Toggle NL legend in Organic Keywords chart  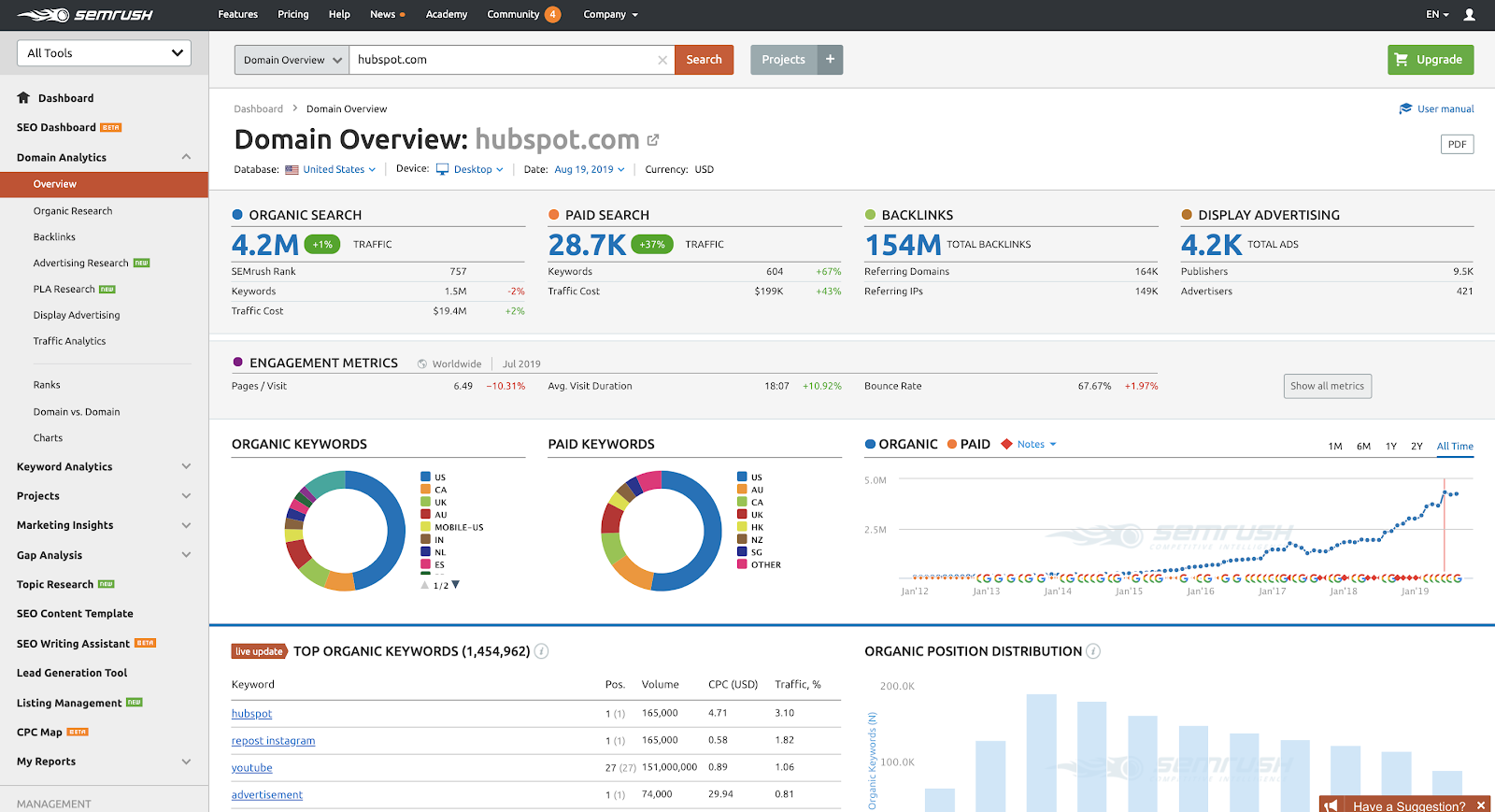[x=434, y=552]
